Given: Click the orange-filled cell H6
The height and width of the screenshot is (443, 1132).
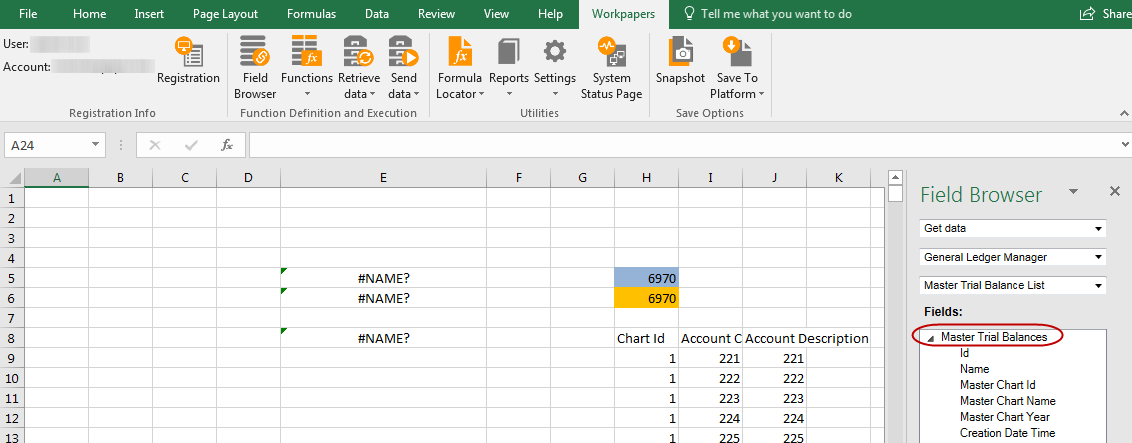Looking at the screenshot, I should (x=646, y=298).
